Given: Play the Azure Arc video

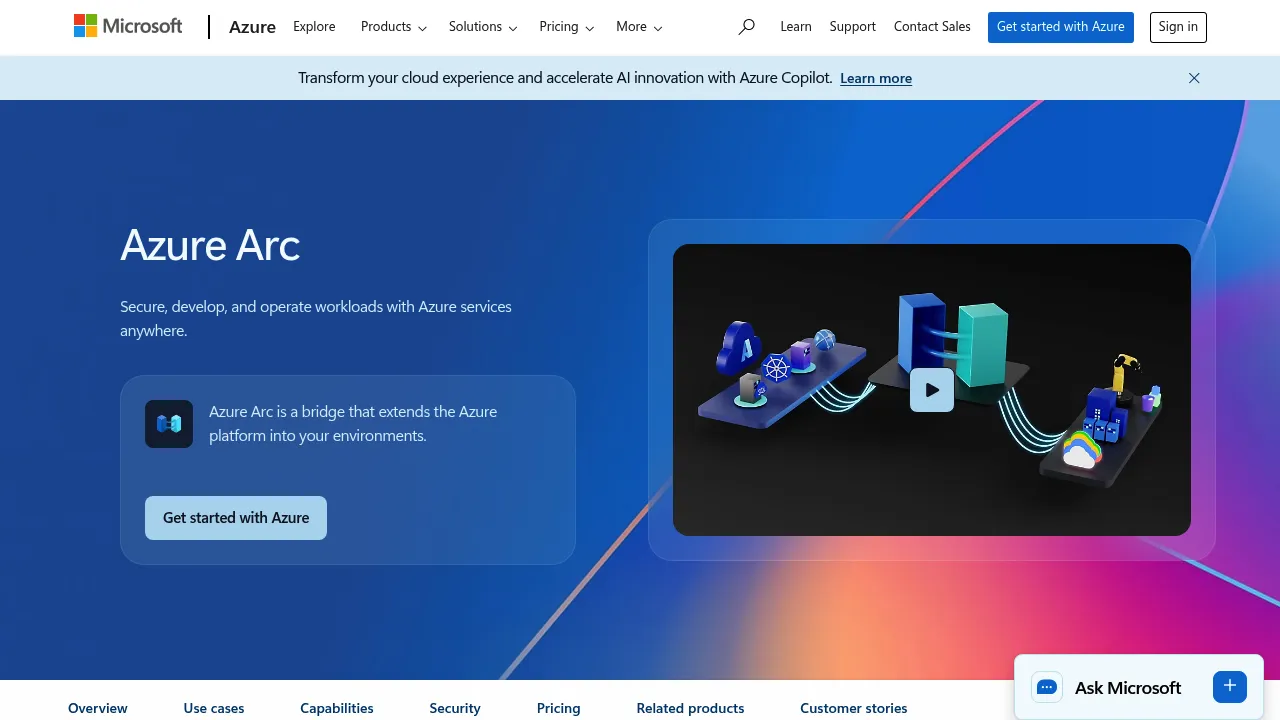Looking at the screenshot, I should click(932, 390).
